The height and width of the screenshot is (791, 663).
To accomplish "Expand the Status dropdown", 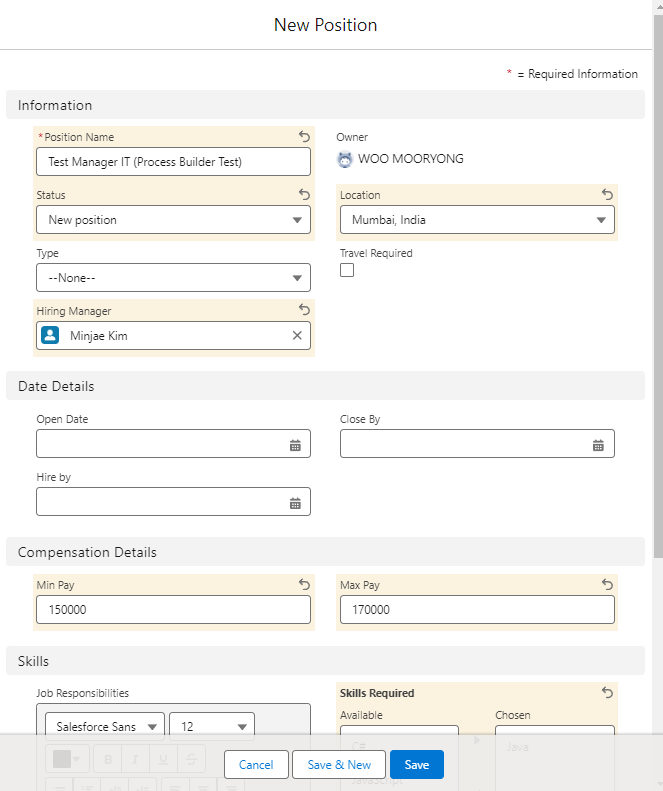I will (173, 220).
